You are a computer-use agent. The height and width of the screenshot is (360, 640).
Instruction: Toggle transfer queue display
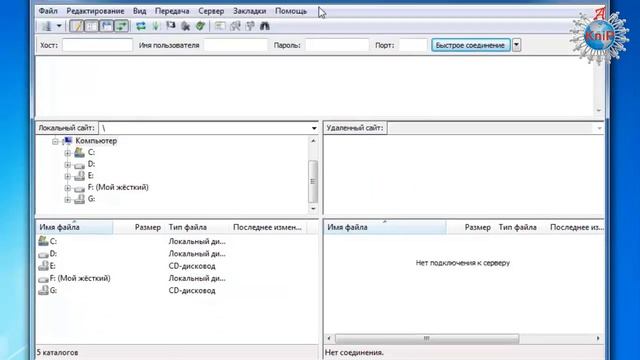point(122,27)
